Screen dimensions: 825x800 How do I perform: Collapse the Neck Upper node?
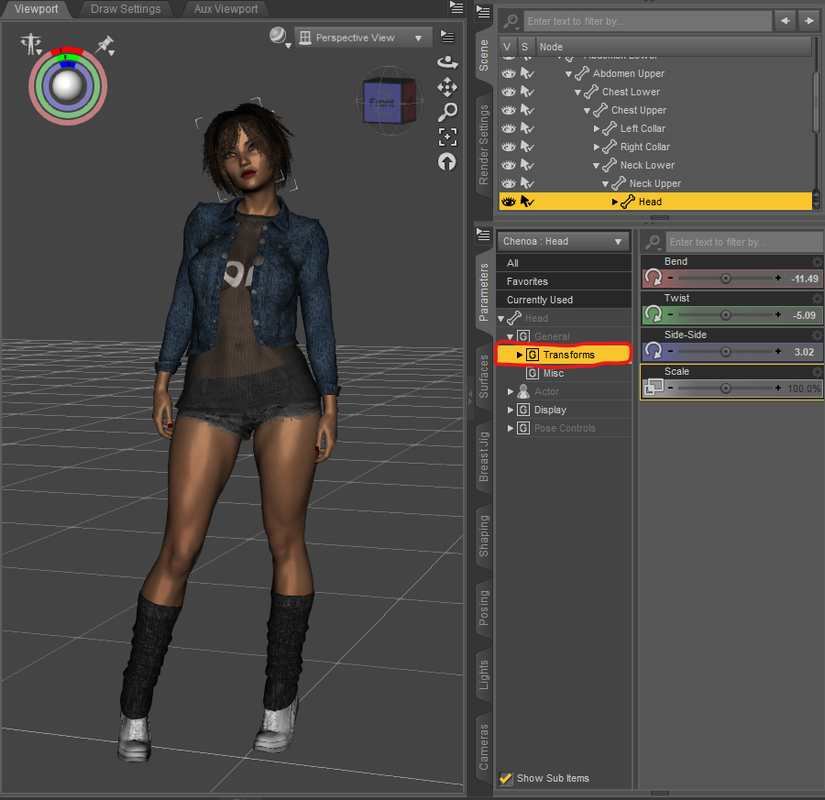(606, 184)
